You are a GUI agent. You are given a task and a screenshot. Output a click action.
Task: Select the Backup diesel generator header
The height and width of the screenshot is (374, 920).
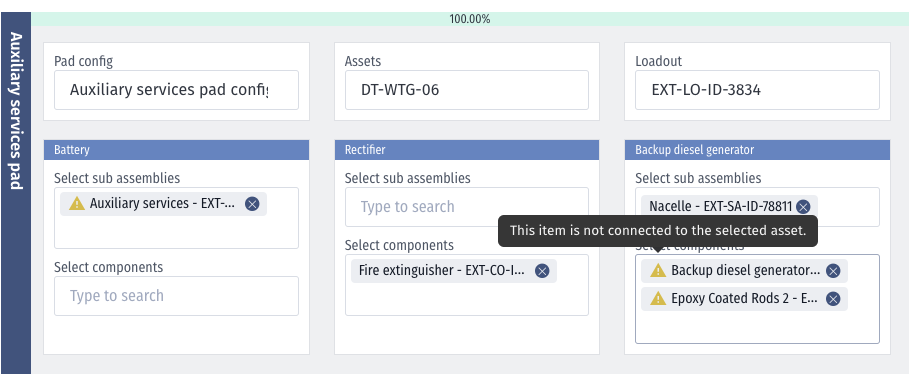pyautogui.click(x=757, y=150)
